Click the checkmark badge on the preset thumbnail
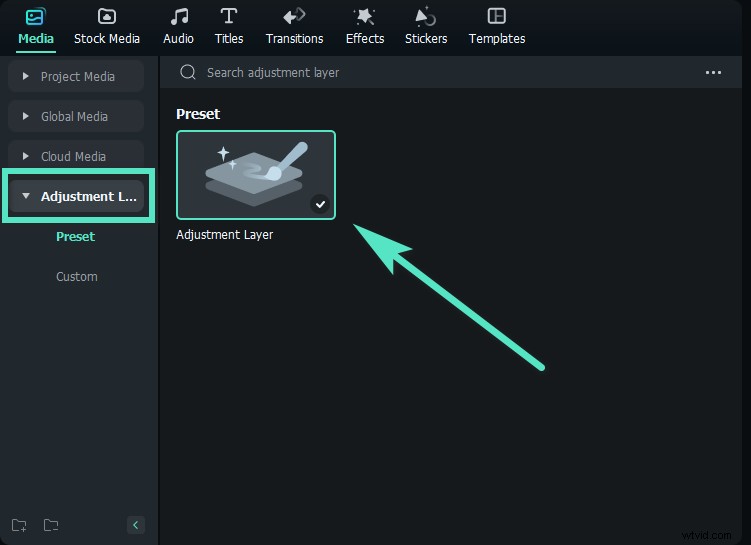The image size is (751, 545). pos(320,204)
